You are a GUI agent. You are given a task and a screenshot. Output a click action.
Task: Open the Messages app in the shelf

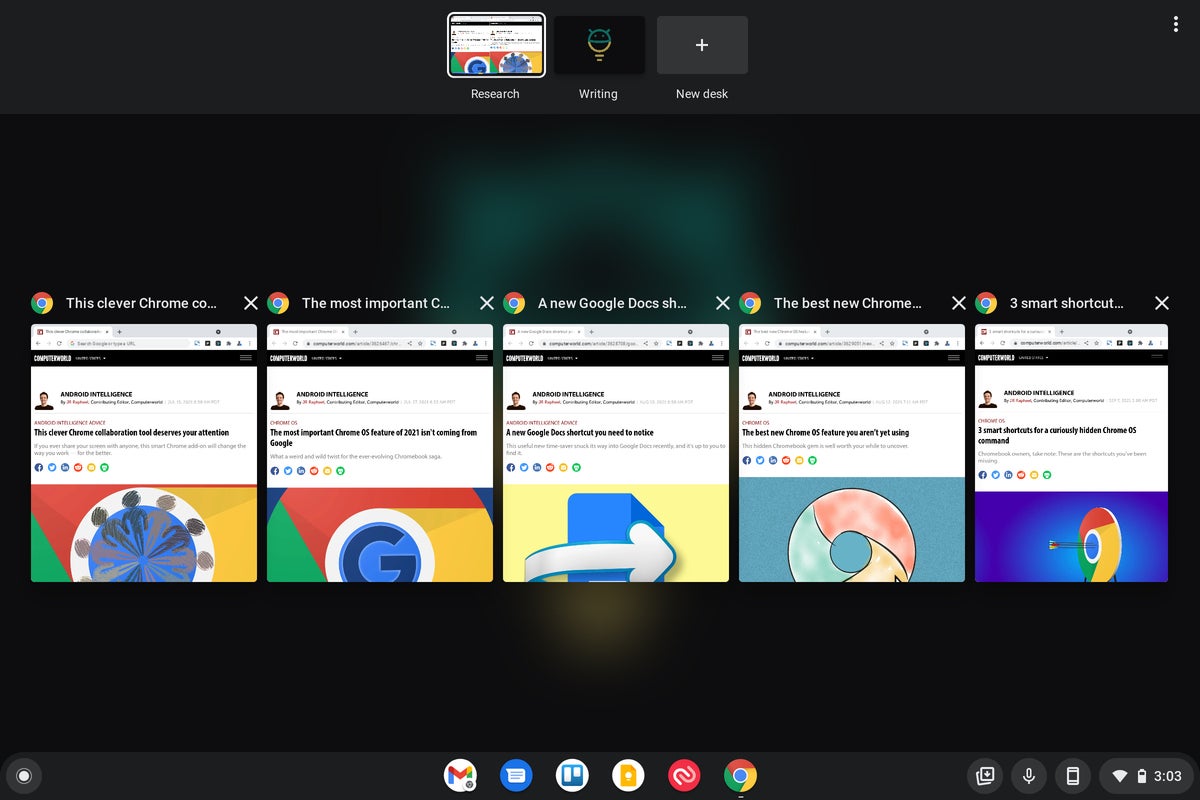(x=516, y=775)
